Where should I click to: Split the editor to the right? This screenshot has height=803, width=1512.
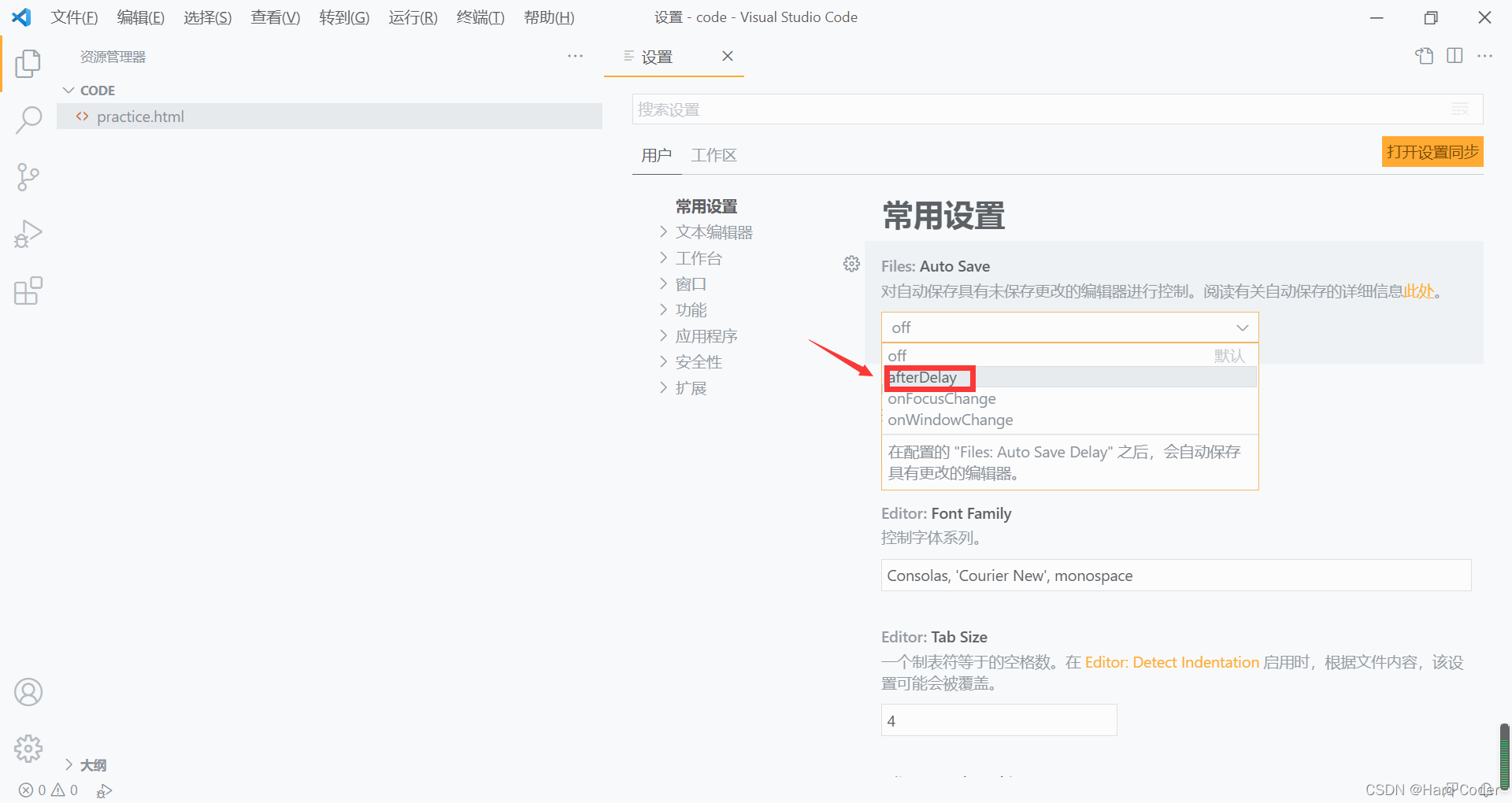[x=1455, y=56]
